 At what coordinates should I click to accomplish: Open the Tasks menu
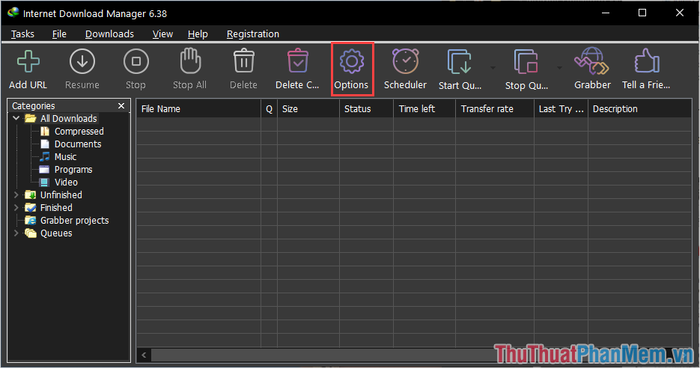[x=22, y=34]
